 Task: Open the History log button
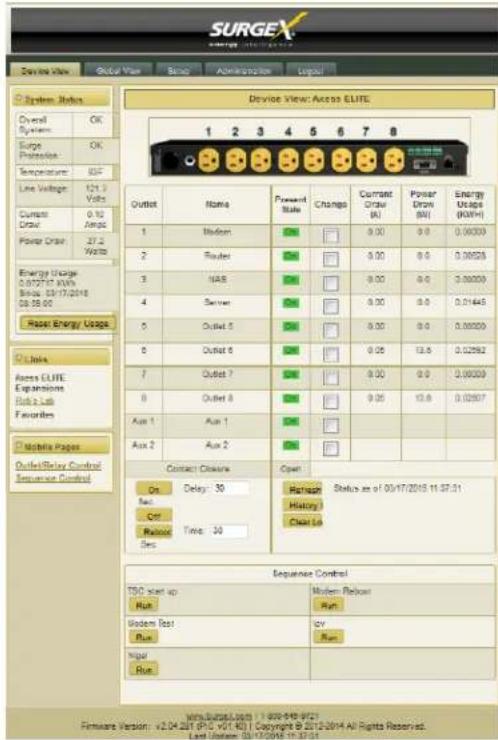click(303, 505)
